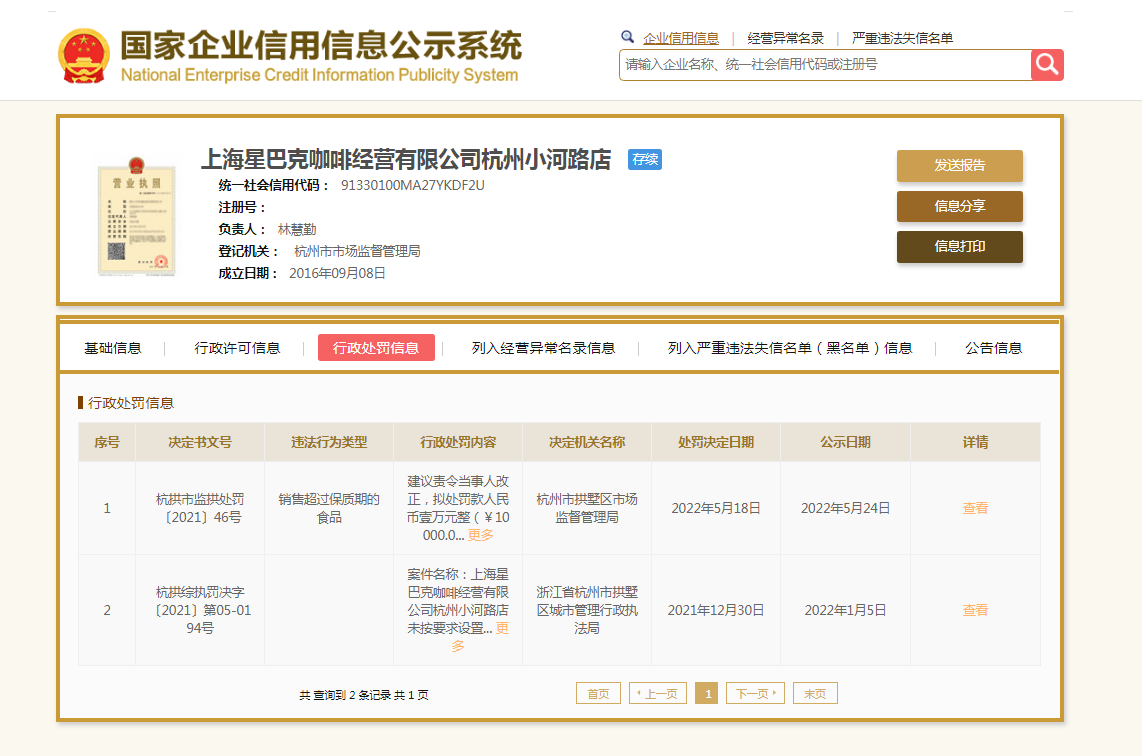Click the decision date 2021年12月30日
The image size is (1142, 756).
click(716, 610)
